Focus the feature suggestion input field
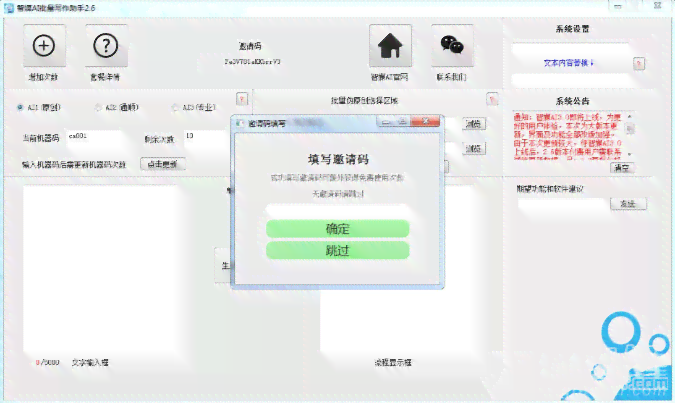677x404 pixels. pos(563,204)
